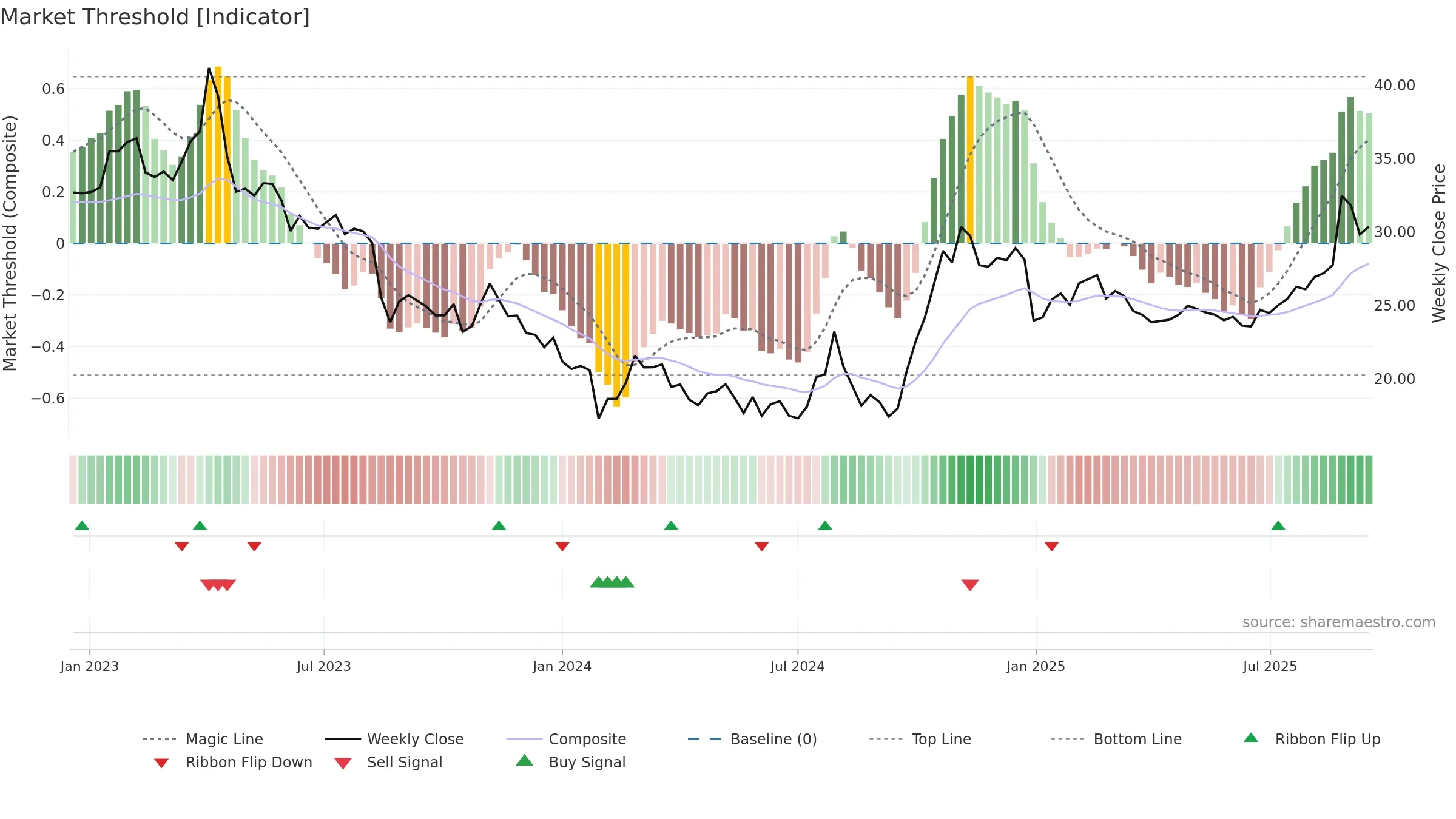The height and width of the screenshot is (819, 1456).
Task: Click the −0.2 left axis label
Action: pyautogui.click(x=48, y=295)
